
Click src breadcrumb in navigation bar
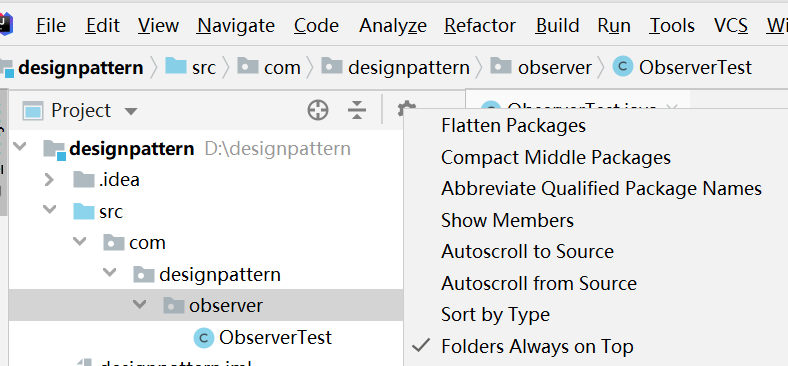[x=204, y=67]
